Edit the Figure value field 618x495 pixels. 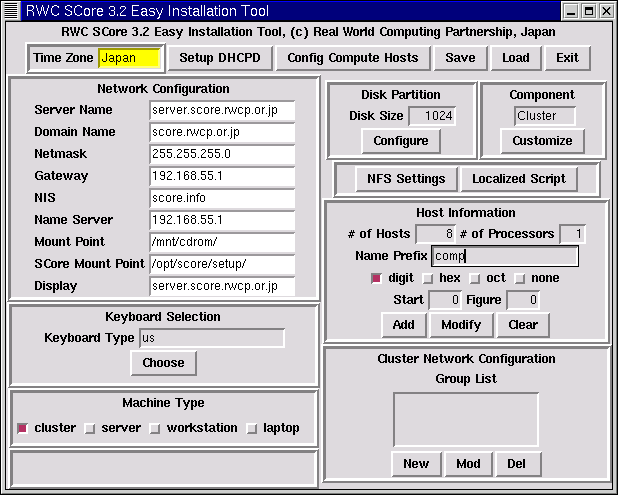pos(523,300)
